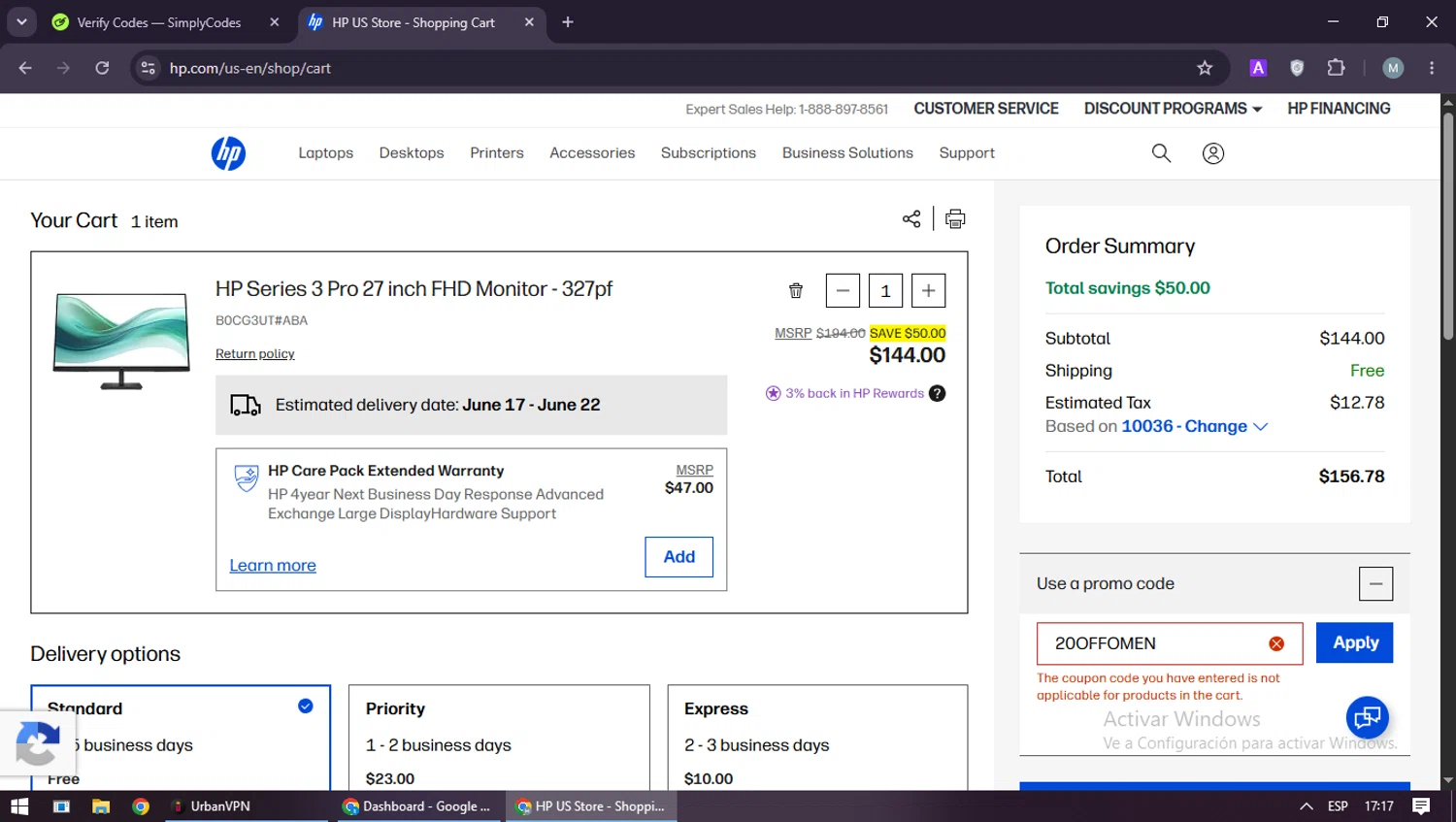Increase monitor quantity with plus button

tap(929, 290)
